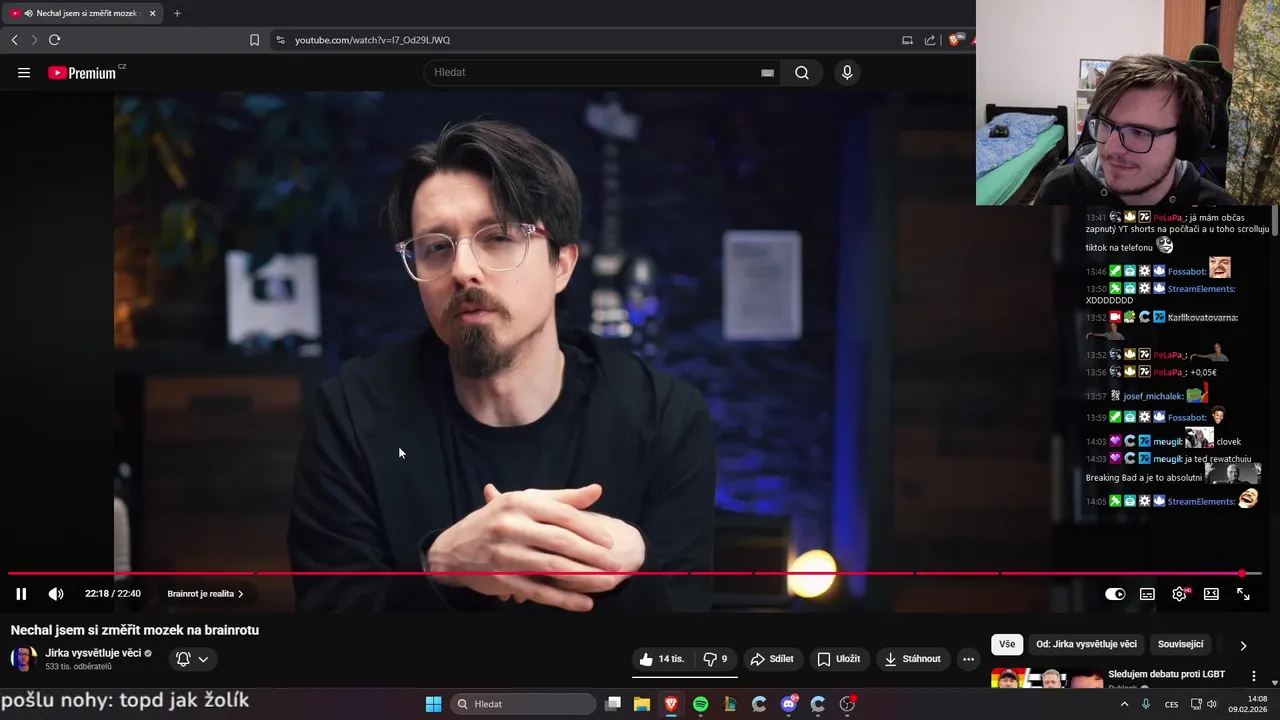Toggle the autoplay switch in player
The height and width of the screenshot is (720, 1280).
(1115, 594)
